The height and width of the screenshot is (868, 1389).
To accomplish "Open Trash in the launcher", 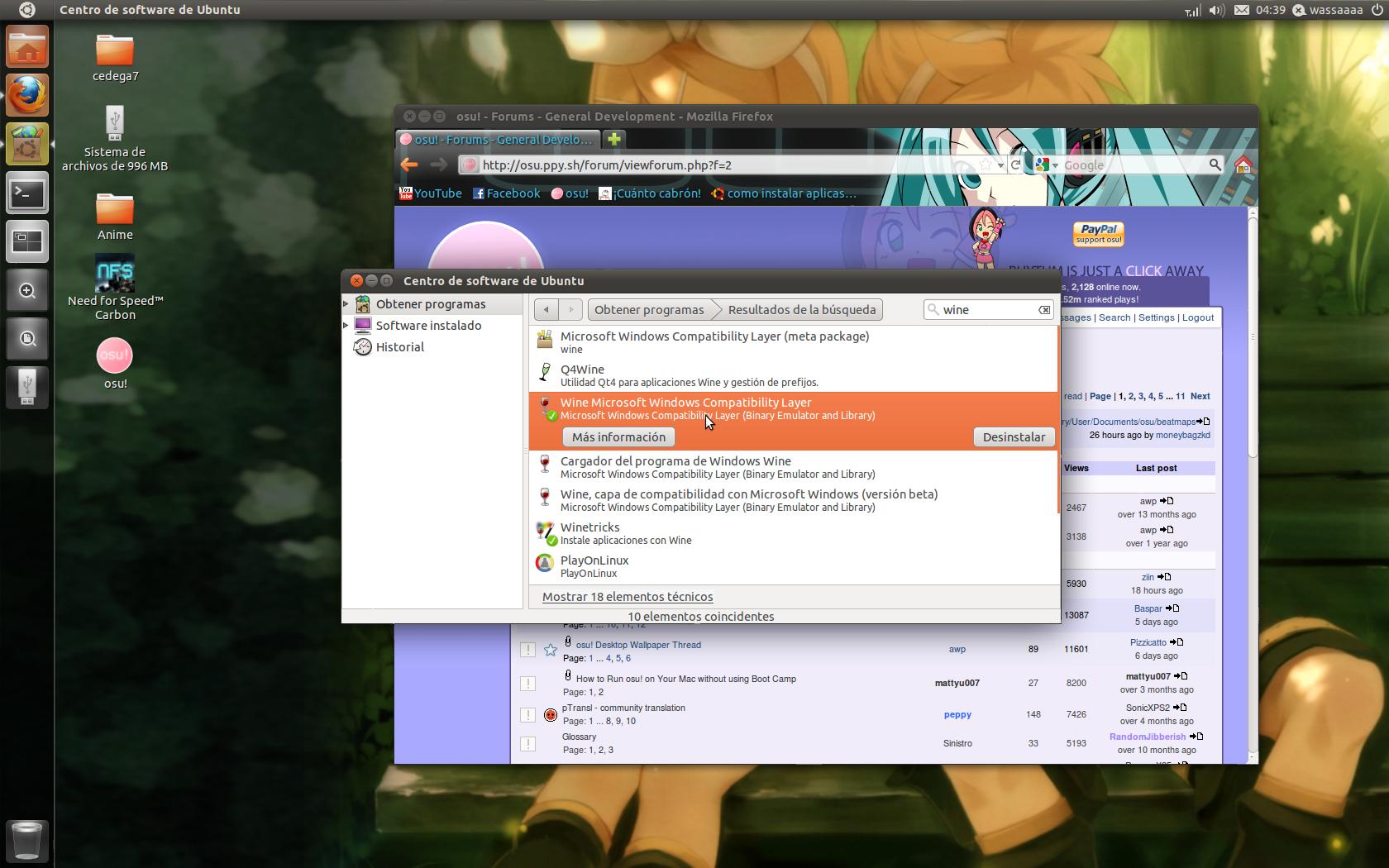I will [27, 841].
